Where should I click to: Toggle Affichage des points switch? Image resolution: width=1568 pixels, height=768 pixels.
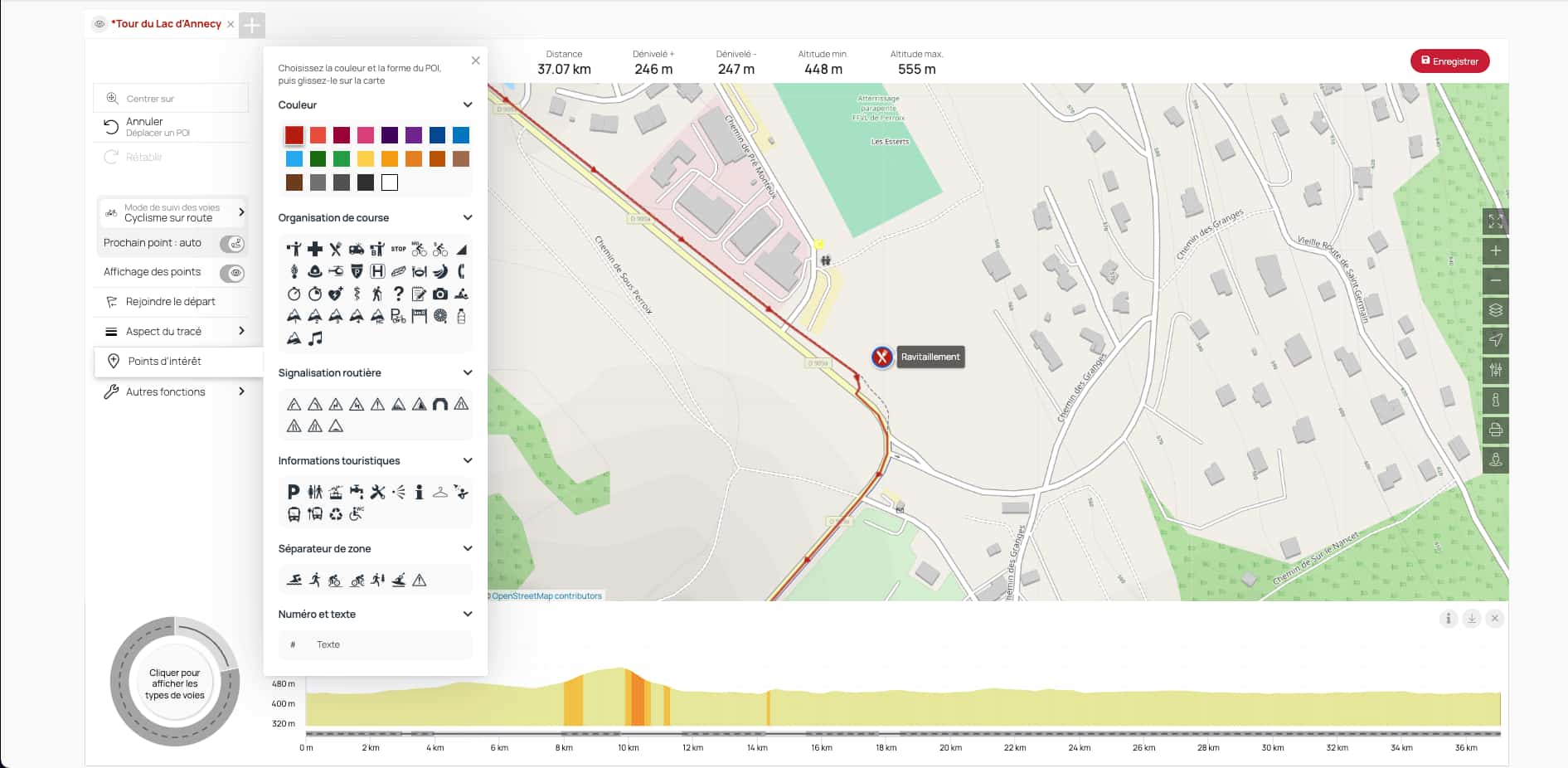(x=232, y=273)
